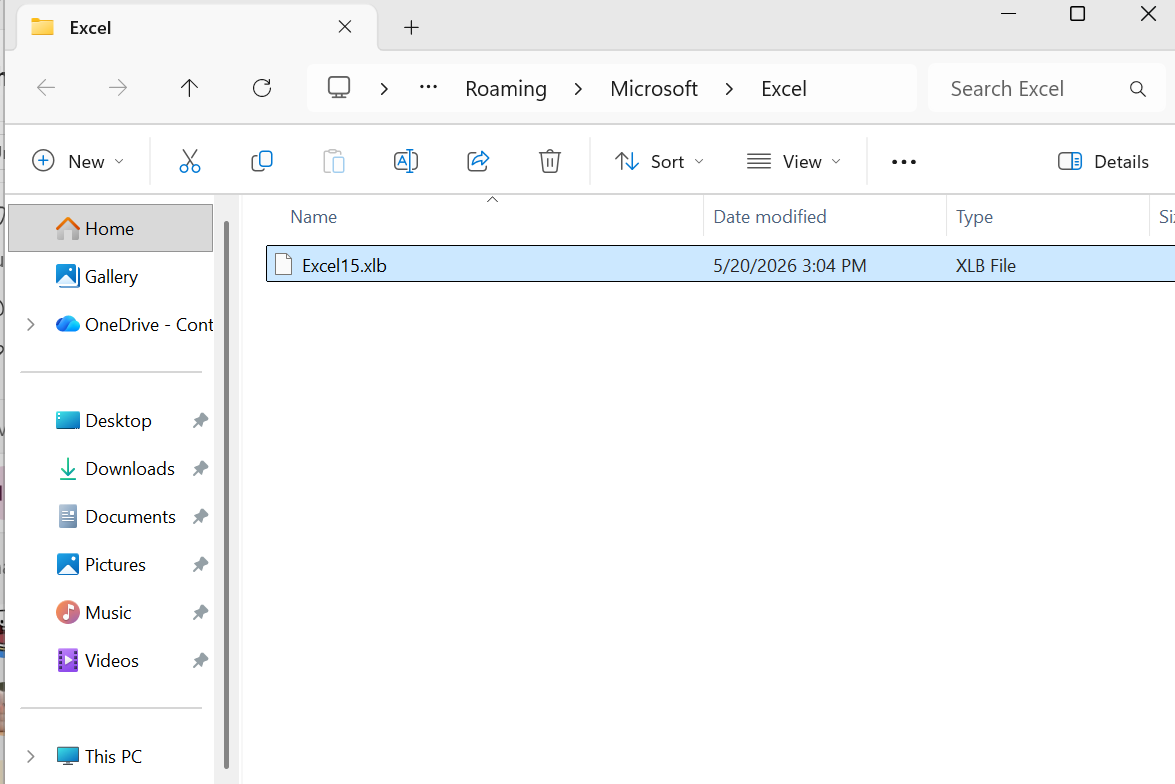The width and height of the screenshot is (1175, 784).
Task: Open Home in the navigation pane
Action: click(110, 228)
